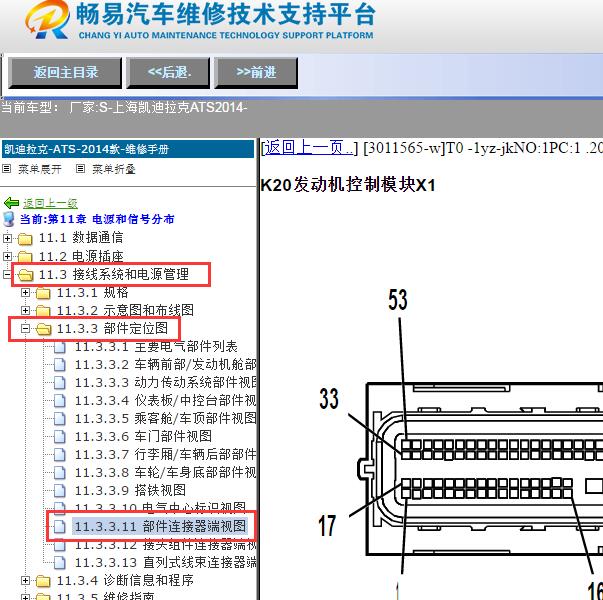Collapse the 11.3.3 部件定位图 node
The image size is (603, 600).
click(25, 328)
